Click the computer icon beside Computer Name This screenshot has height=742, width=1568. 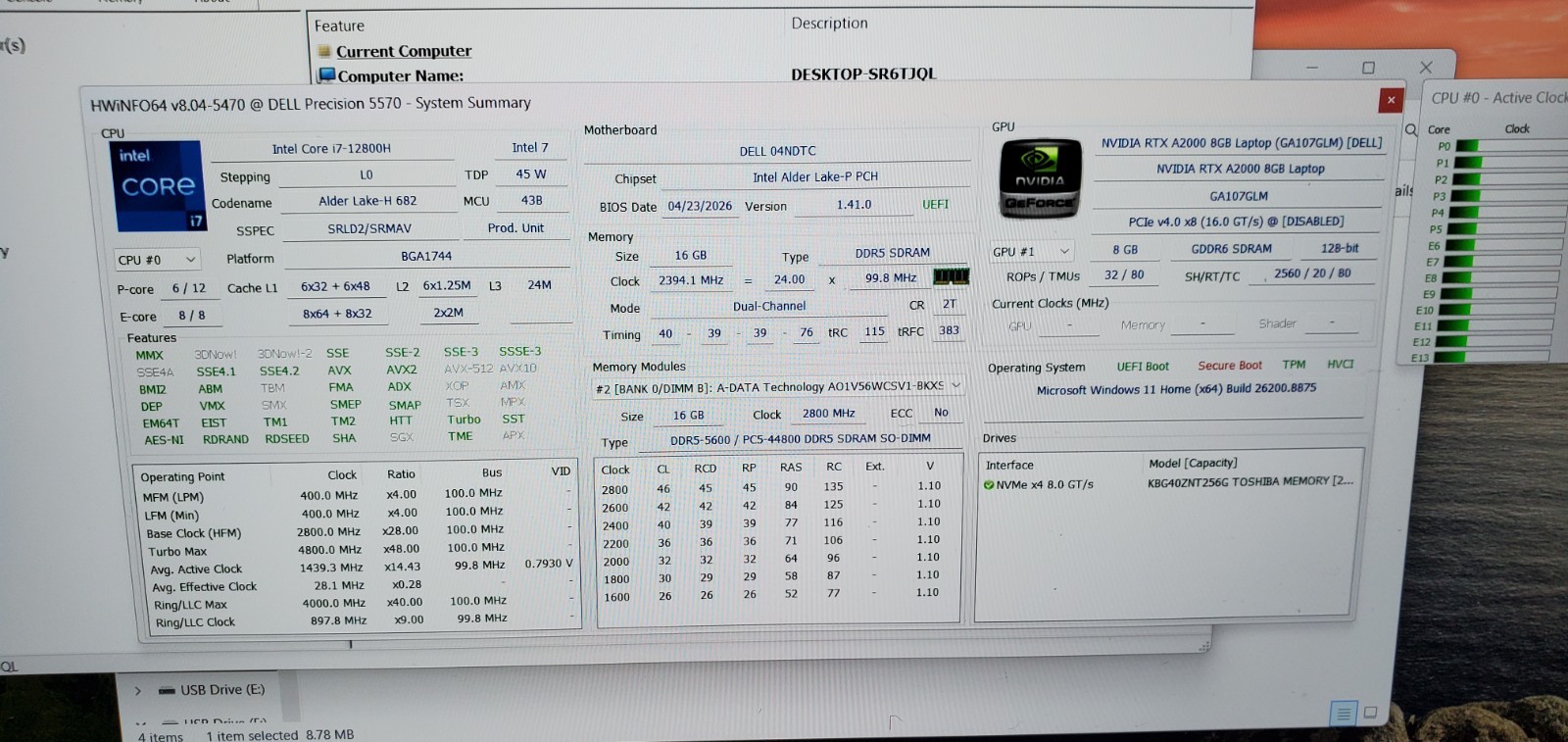click(x=327, y=75)
